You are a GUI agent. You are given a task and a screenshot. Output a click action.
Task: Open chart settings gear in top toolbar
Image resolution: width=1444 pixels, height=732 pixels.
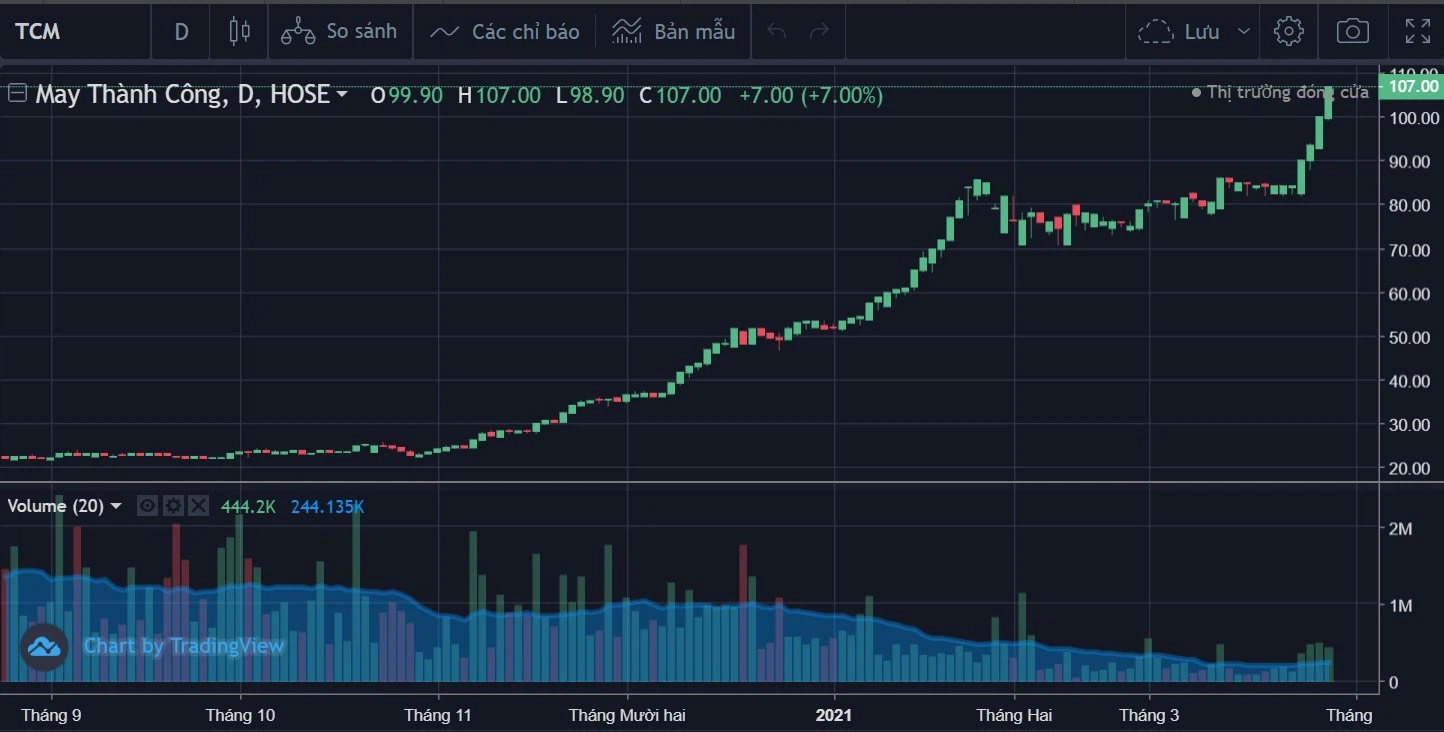(x=1288, y=31)
